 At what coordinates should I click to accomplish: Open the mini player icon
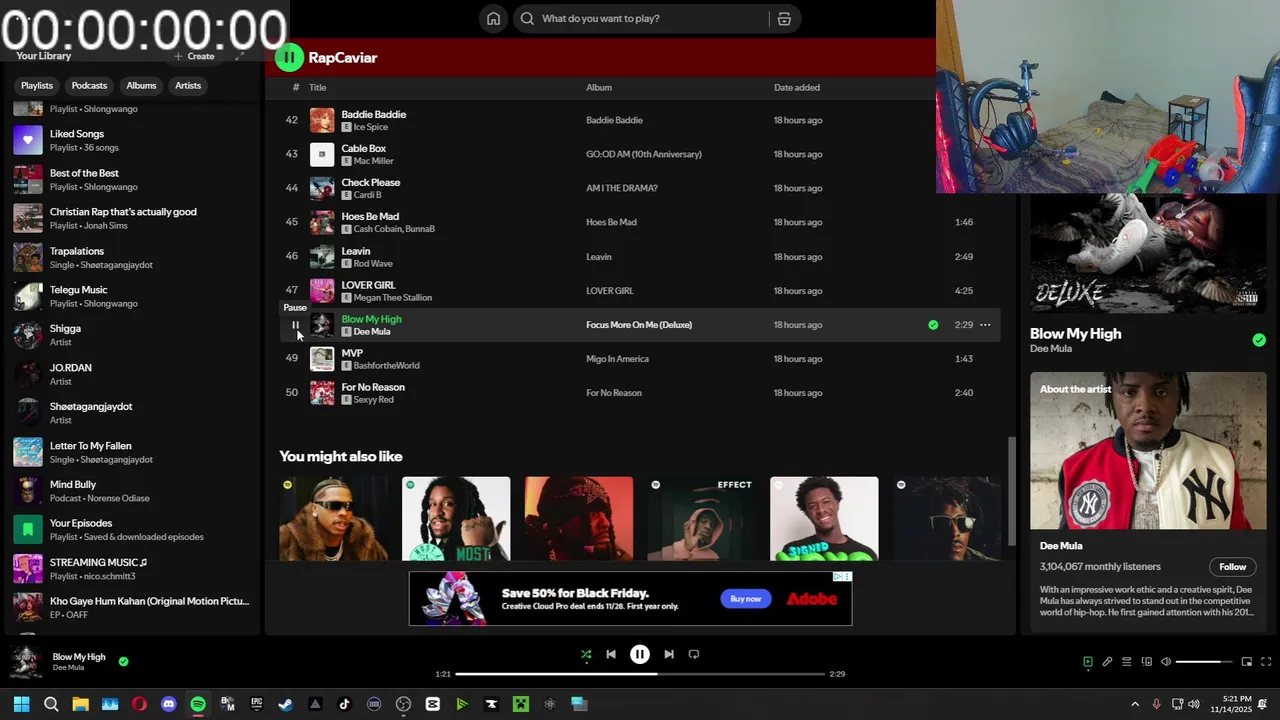coord(1247,662)
